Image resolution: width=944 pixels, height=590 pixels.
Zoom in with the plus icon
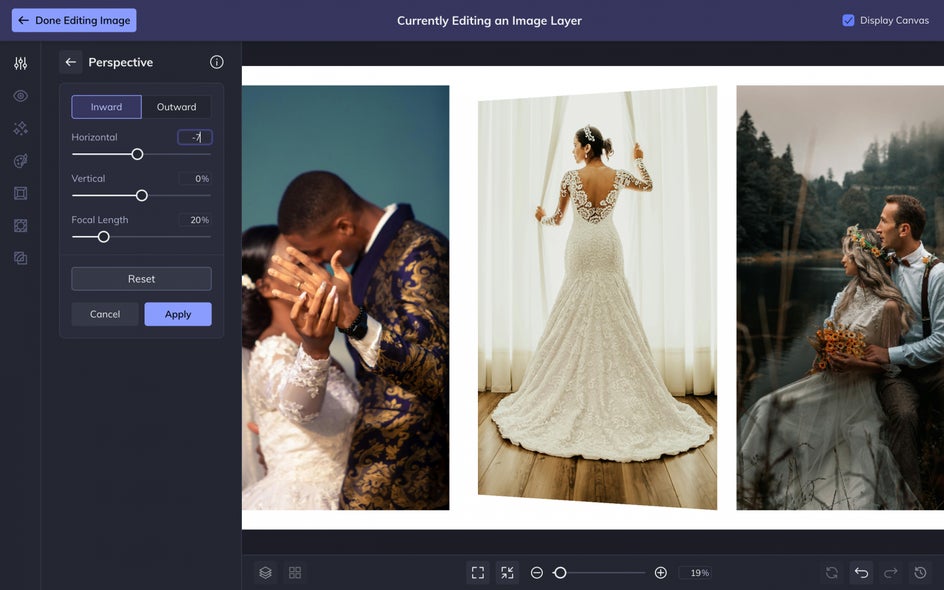(660, 573)
